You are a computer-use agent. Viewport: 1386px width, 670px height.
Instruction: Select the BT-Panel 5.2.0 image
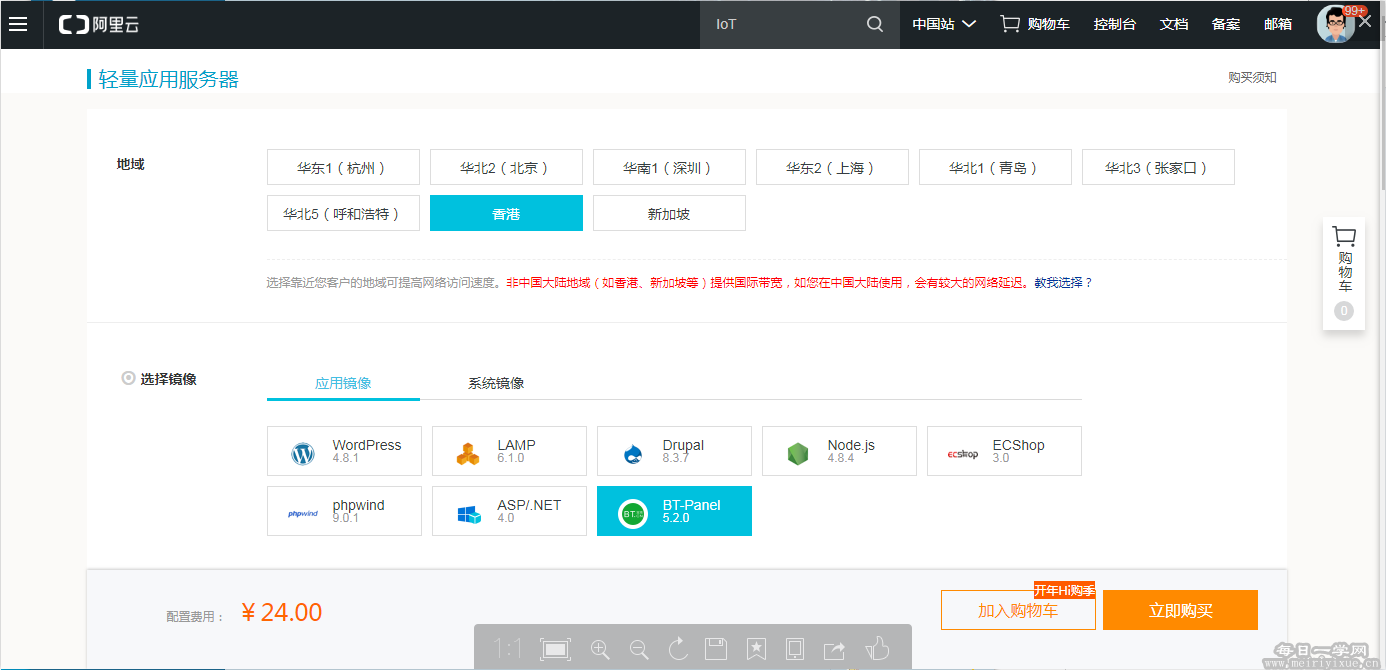pos(674,511)
